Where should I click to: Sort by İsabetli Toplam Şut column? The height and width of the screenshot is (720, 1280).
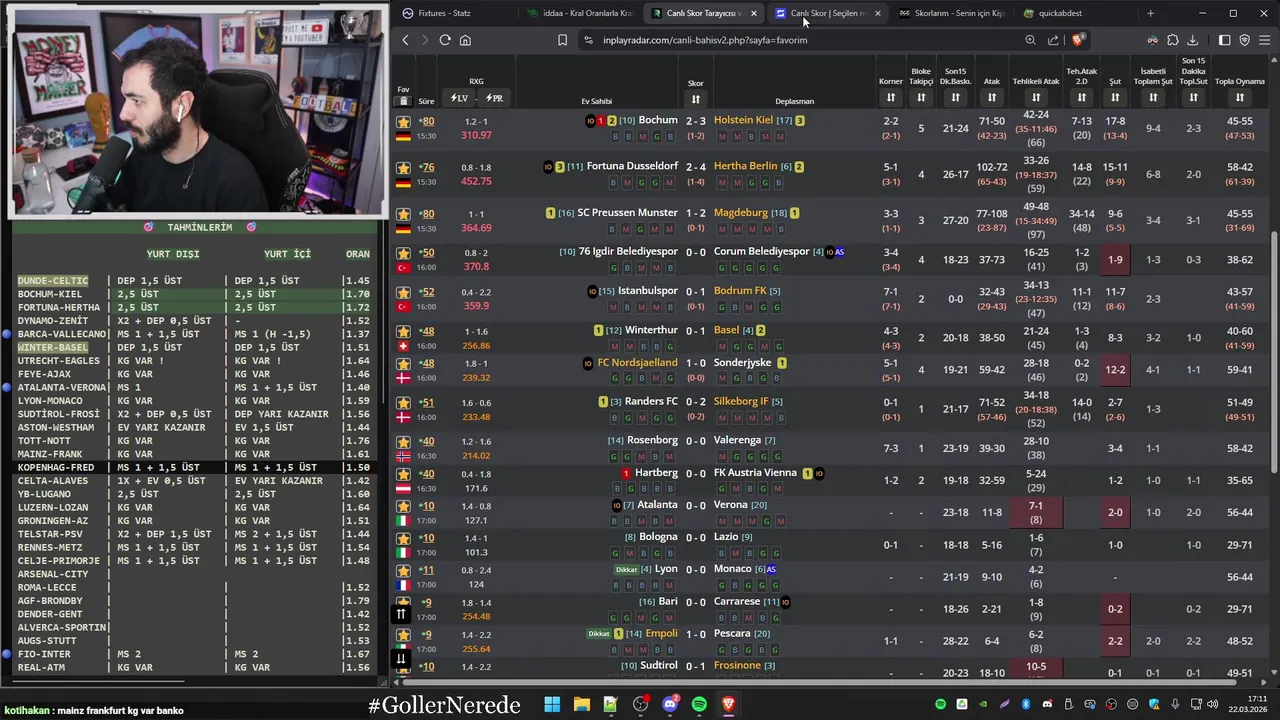pyautogui.click(x=1153, y=98)
